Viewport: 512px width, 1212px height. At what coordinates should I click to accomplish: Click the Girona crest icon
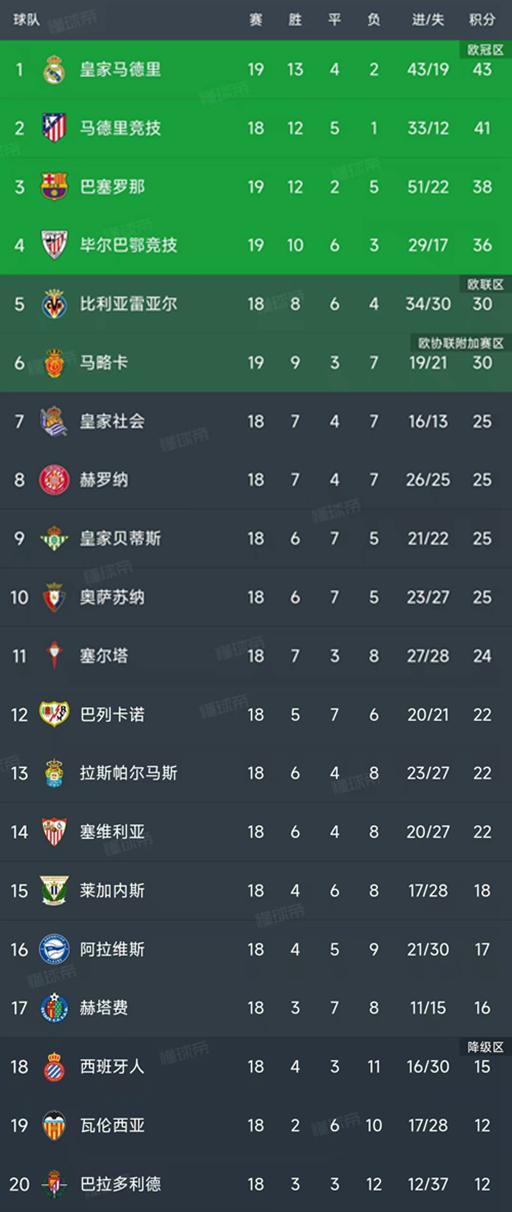coord(53,480)
